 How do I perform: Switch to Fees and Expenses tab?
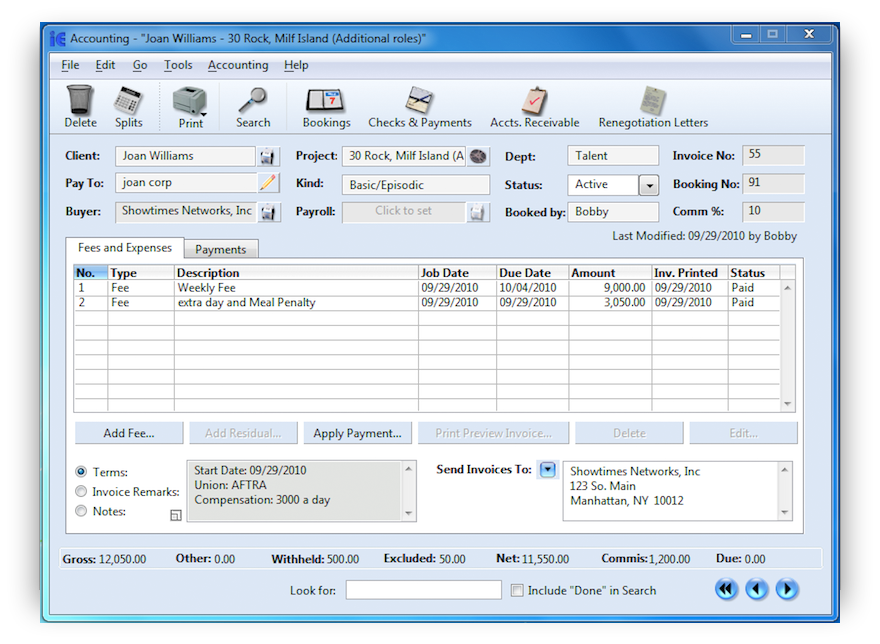tap(125, 248)
